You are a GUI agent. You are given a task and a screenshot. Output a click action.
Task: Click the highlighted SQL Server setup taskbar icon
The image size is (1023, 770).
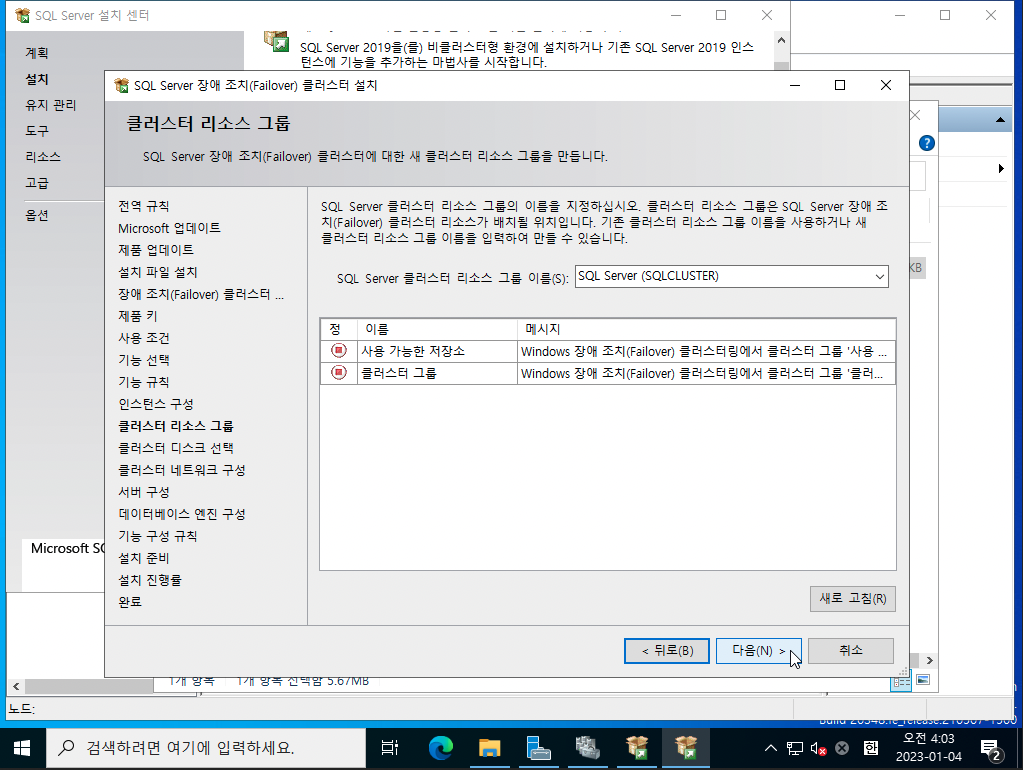coord(686,748)
